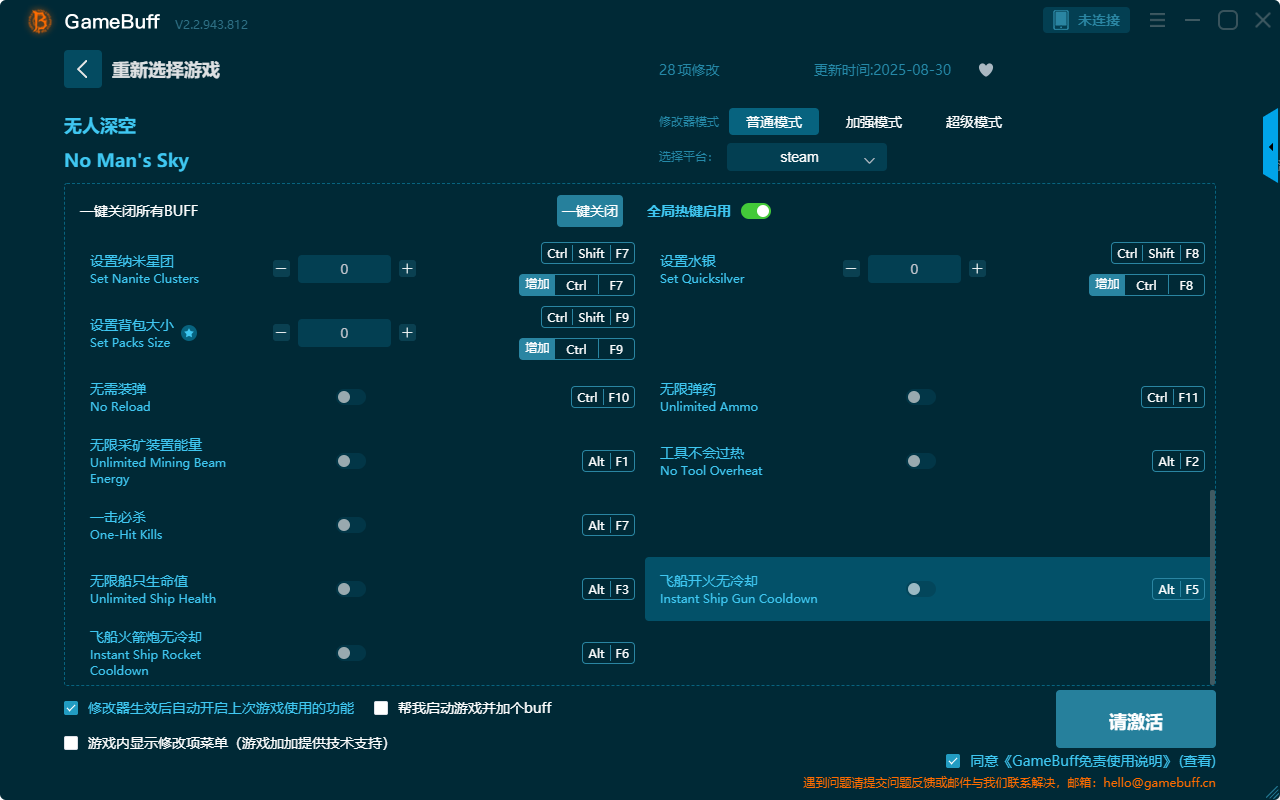Open the steam platform dropdown

point(807,157)
